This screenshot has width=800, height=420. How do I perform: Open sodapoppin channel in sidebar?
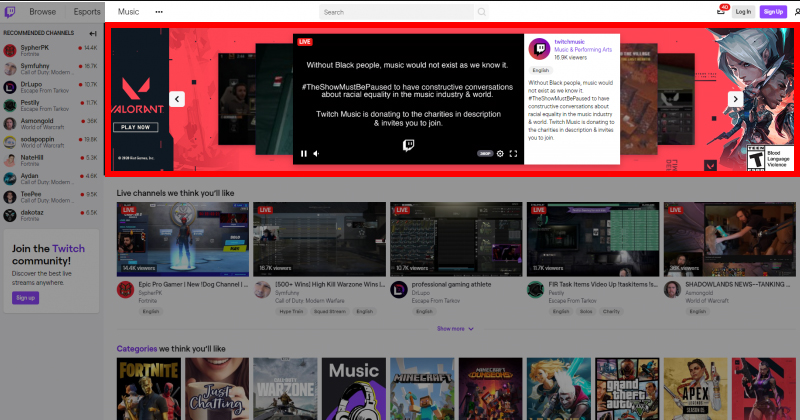(51, 142)
